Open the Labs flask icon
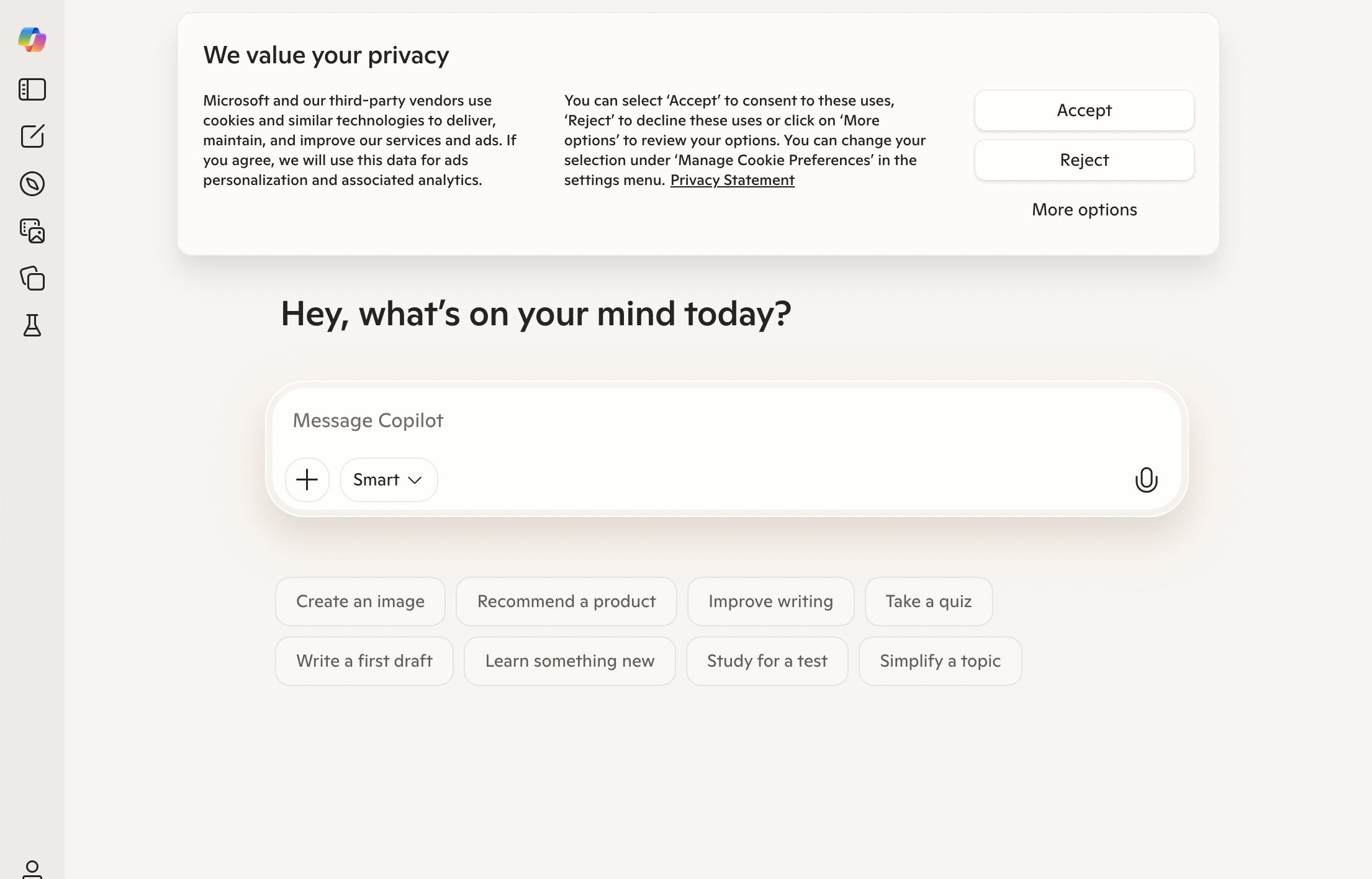1372x879 pixels. (32, 325)
